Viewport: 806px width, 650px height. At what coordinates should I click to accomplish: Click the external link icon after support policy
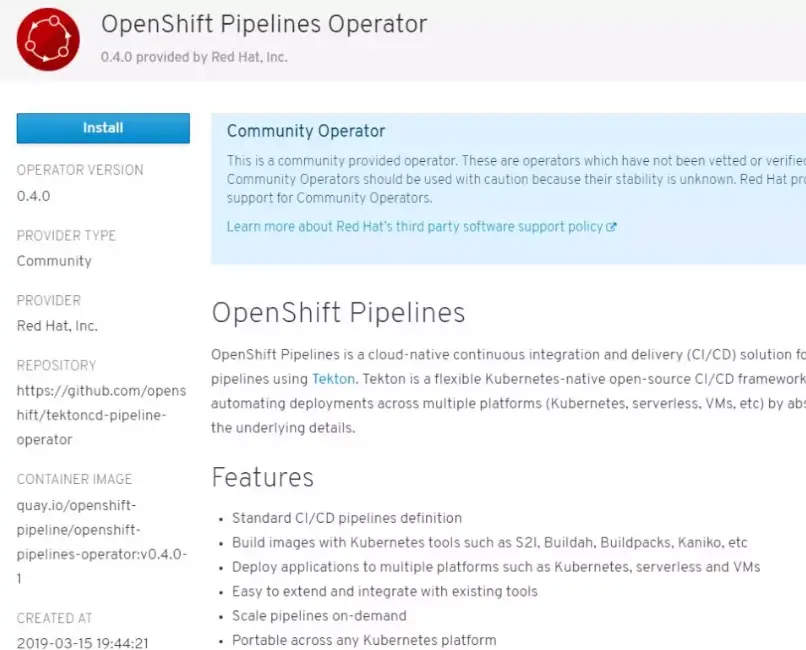[611, 227]
